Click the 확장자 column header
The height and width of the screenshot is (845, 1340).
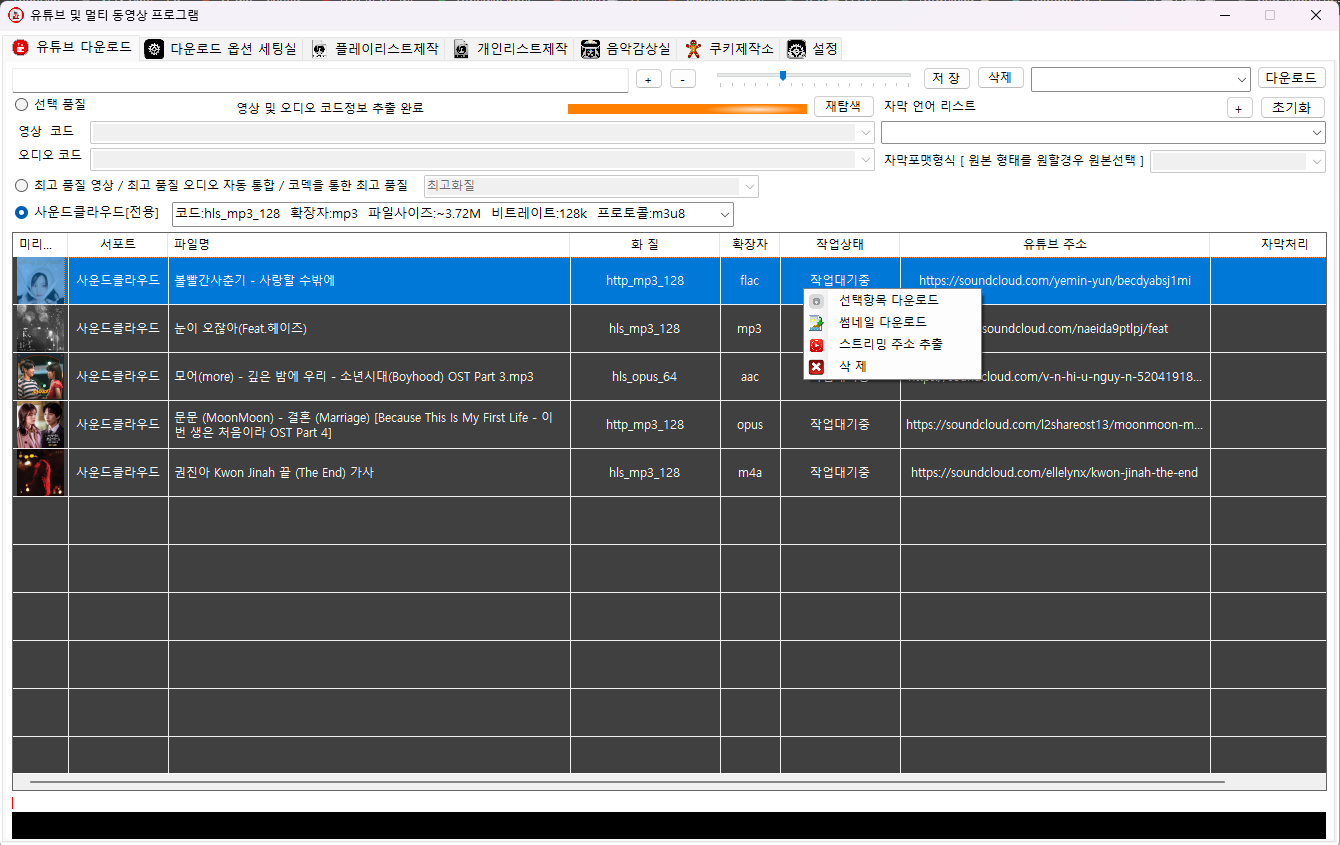[750, 245]
